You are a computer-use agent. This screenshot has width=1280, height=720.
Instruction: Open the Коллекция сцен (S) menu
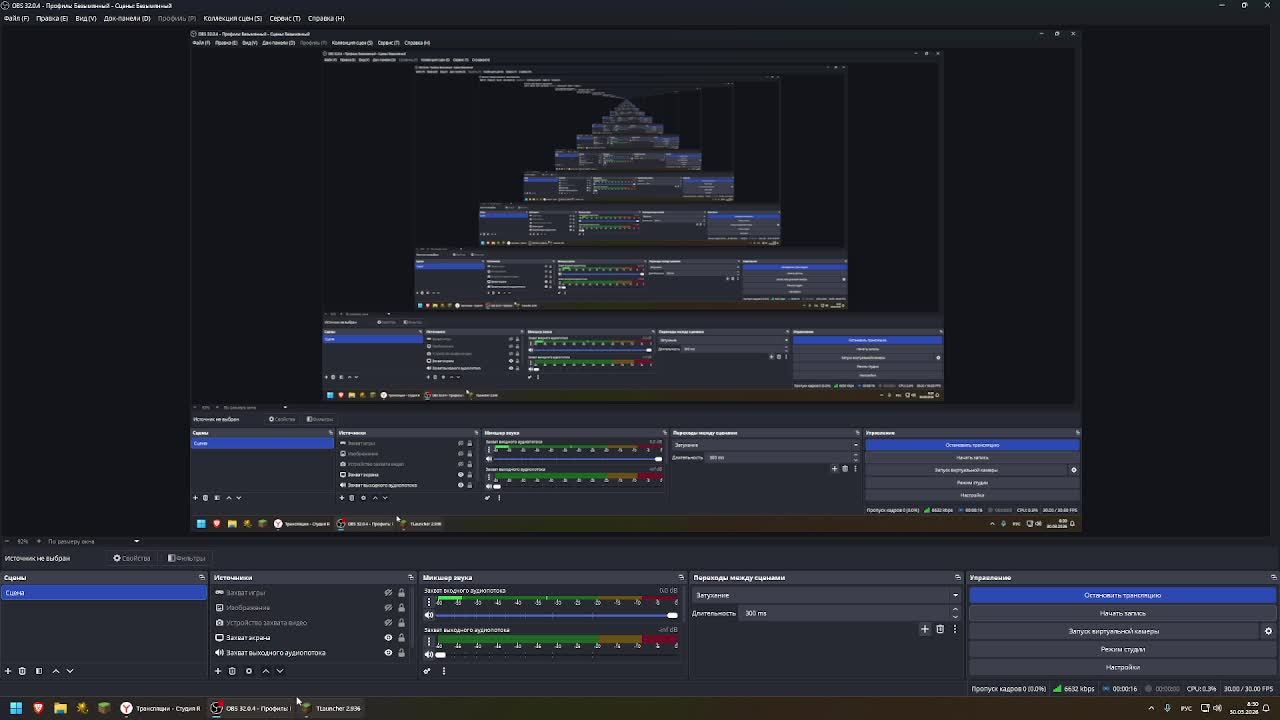pos(232,18)
